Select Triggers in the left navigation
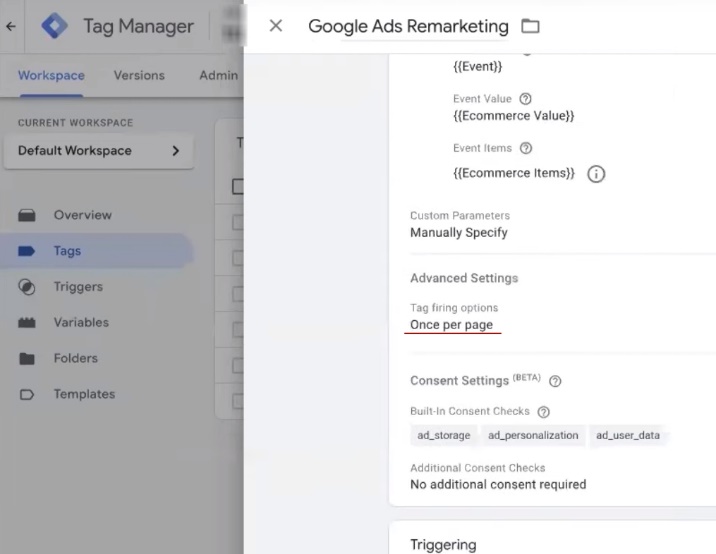Image resolution: width=716 pixels, height=554 pixels. tap(78, 287)
